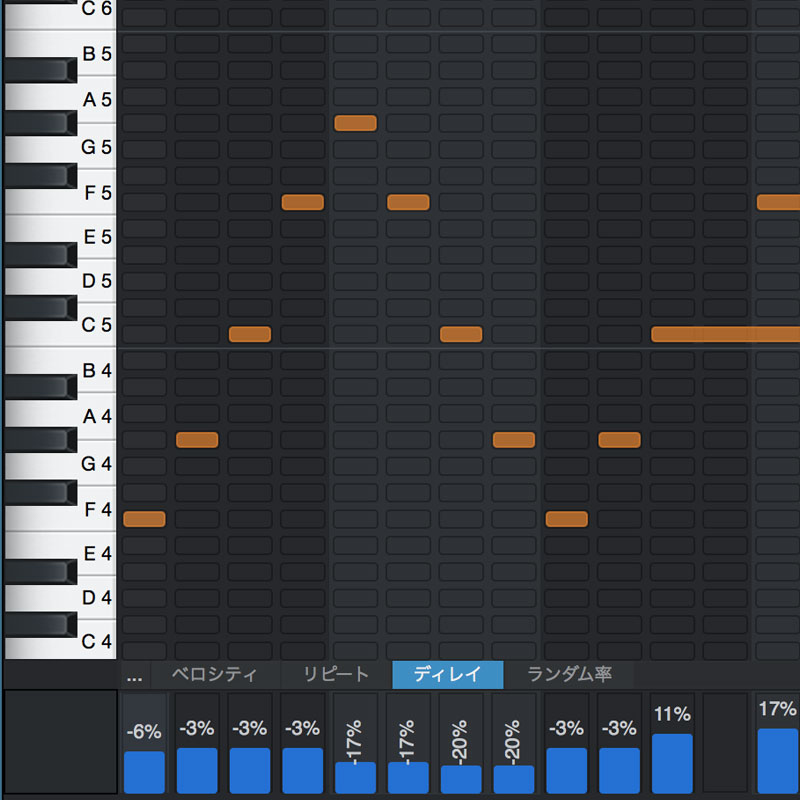Toggle off the G#4 note on step 10
The height and width of the screenshot is (800, 800).
pos(619,440)
